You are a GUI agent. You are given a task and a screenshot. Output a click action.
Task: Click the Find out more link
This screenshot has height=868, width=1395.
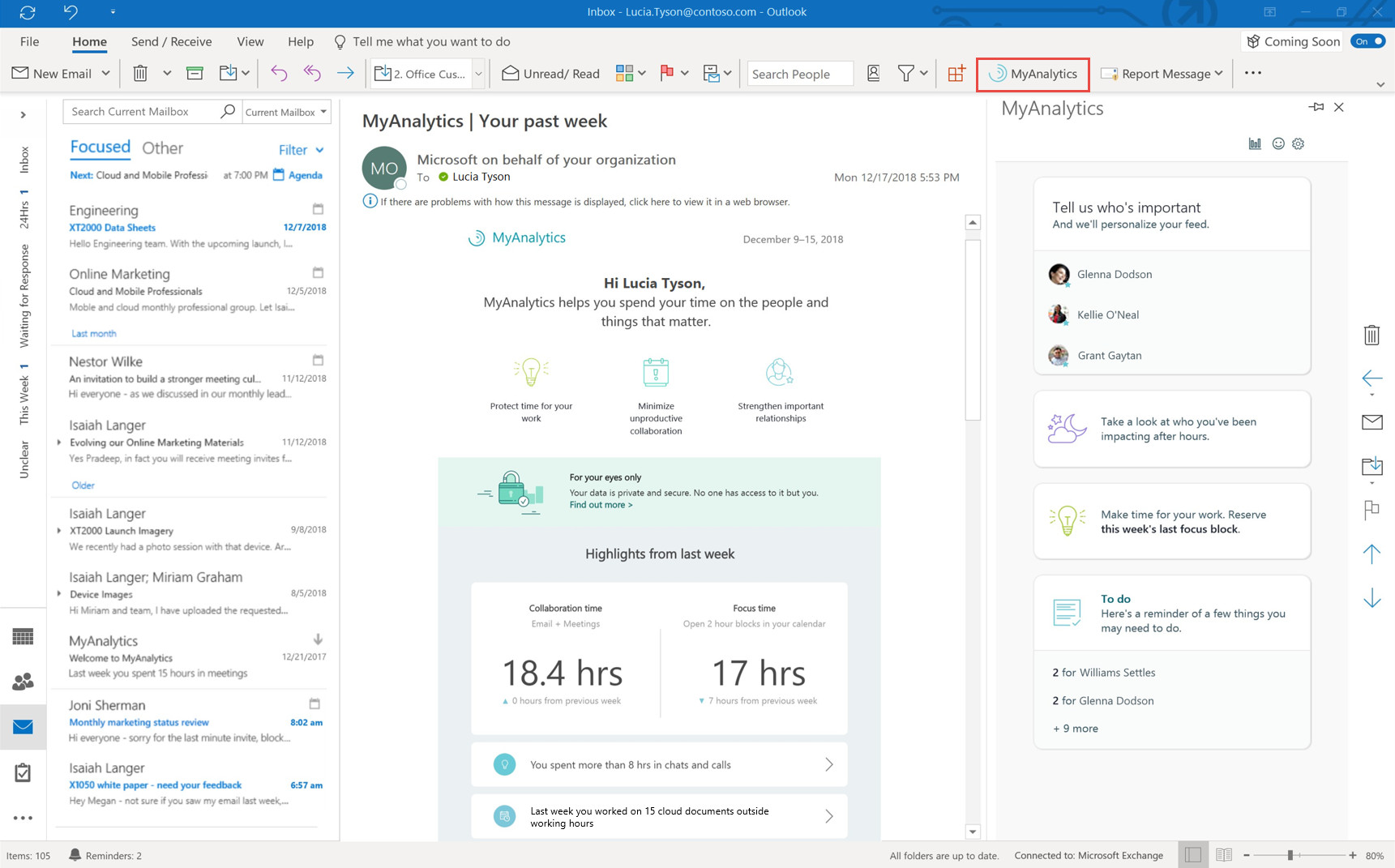pyautogui.click(x=601, y=505)
